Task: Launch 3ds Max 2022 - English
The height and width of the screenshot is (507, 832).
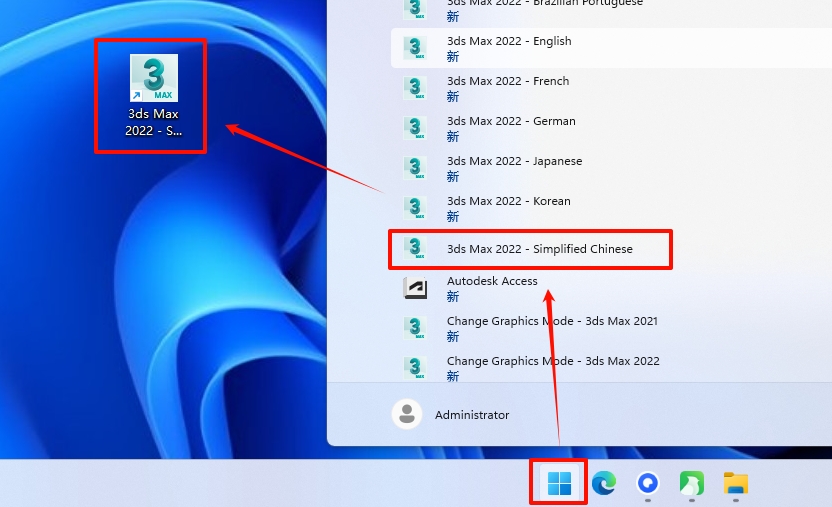Action: tap(509, 41)
